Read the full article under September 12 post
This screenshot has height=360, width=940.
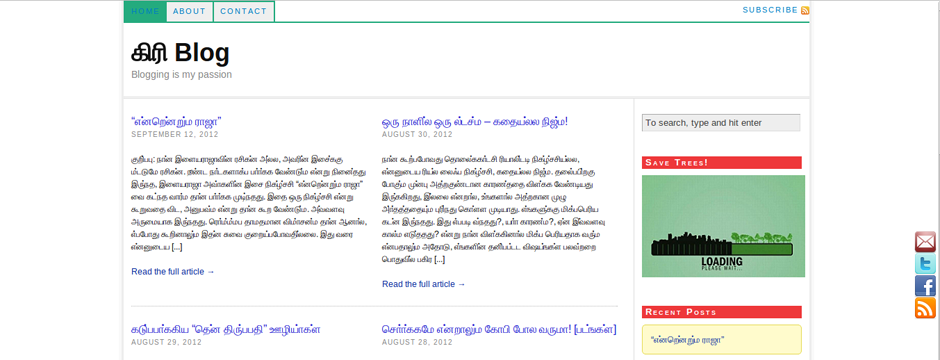(173, 271)
